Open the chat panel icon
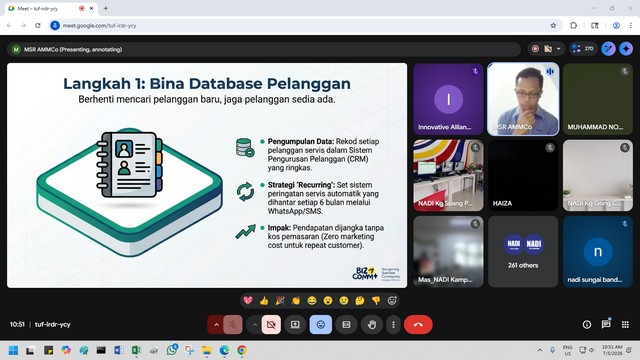Viewport: 640px width, 360px height. pos(606,324)
